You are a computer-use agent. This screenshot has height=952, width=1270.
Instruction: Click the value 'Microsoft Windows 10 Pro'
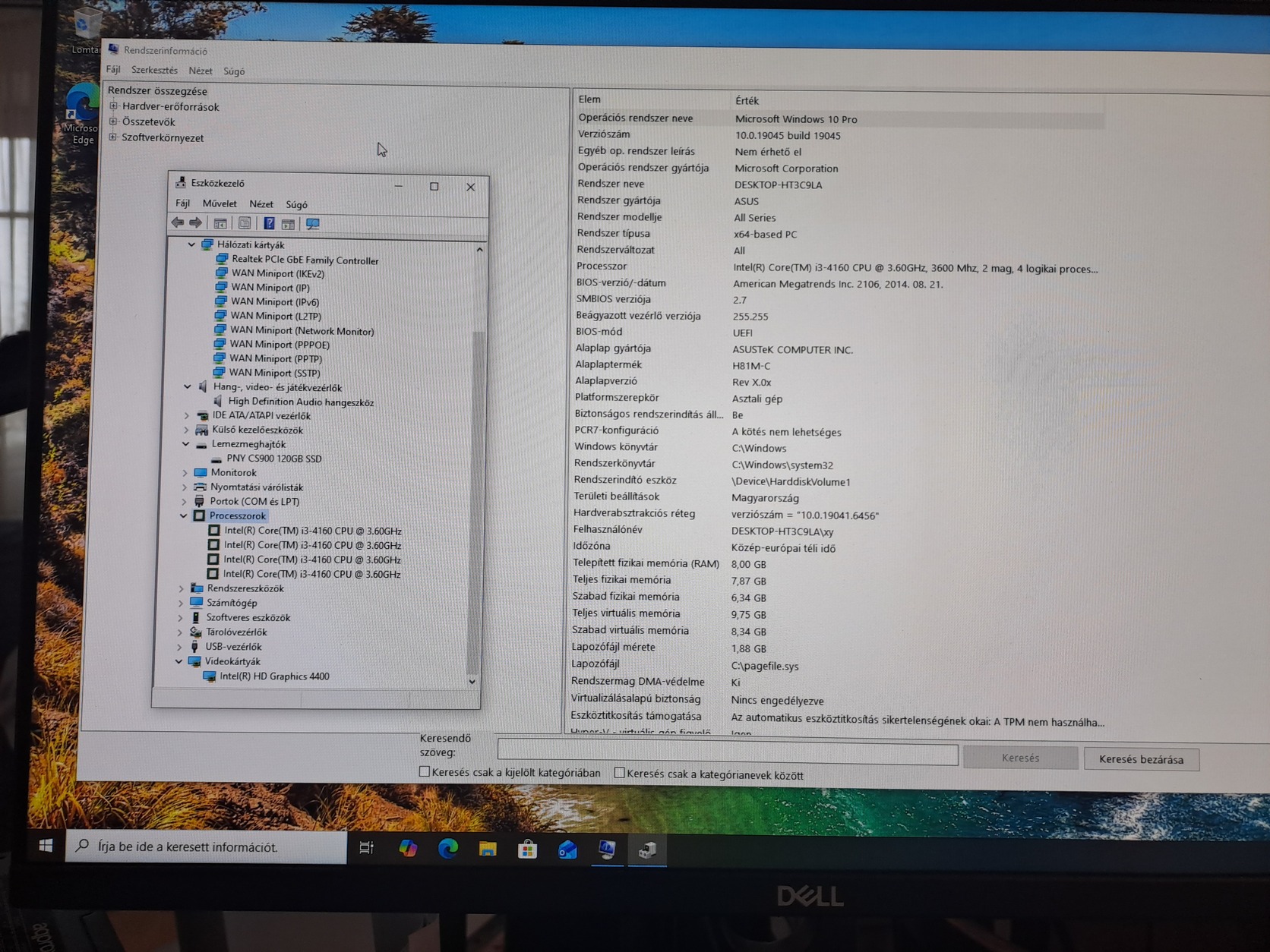796,119
